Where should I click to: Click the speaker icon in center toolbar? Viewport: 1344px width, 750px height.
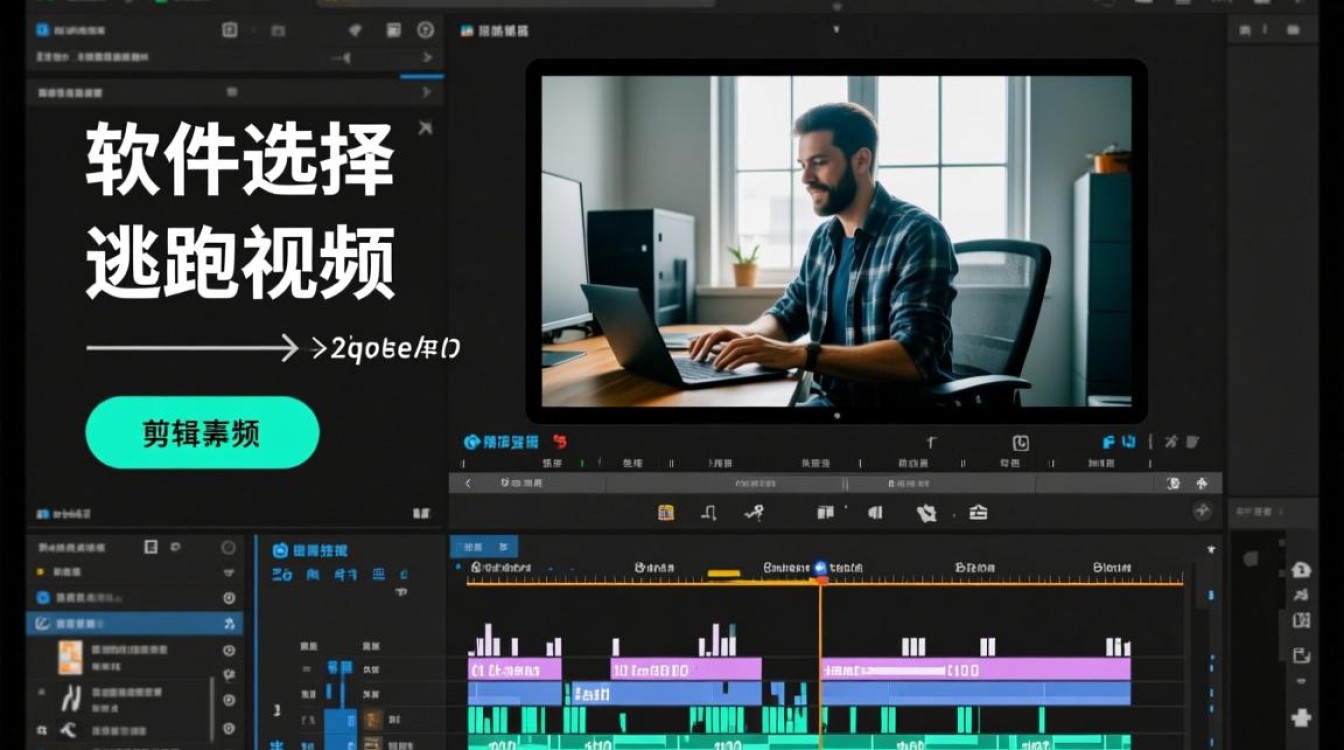(875, 513)
